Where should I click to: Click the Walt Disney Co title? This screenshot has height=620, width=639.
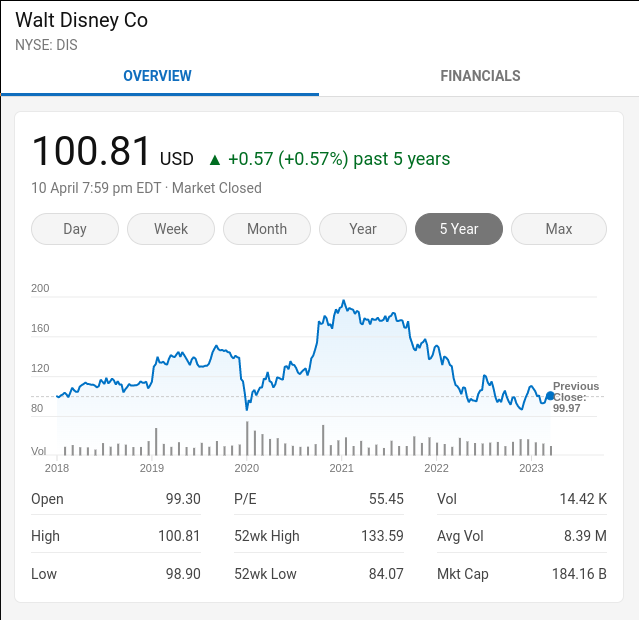(x=81, y=21)
